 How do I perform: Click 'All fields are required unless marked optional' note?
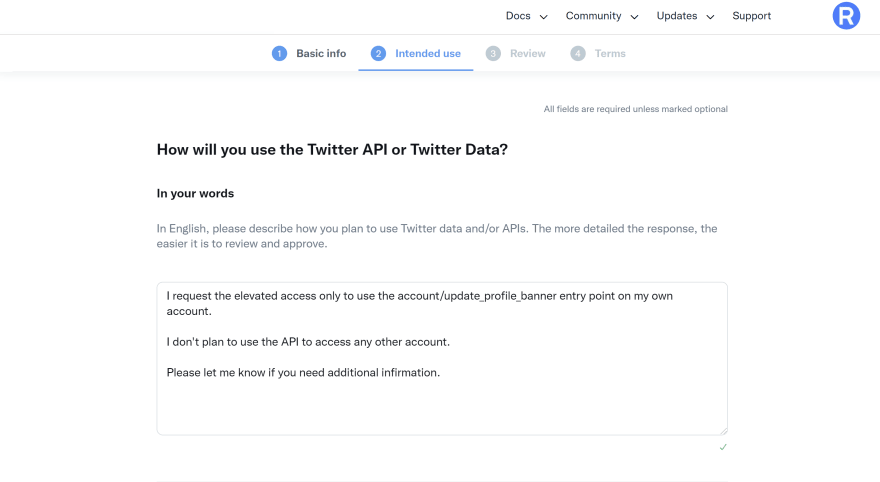(635, 109)
